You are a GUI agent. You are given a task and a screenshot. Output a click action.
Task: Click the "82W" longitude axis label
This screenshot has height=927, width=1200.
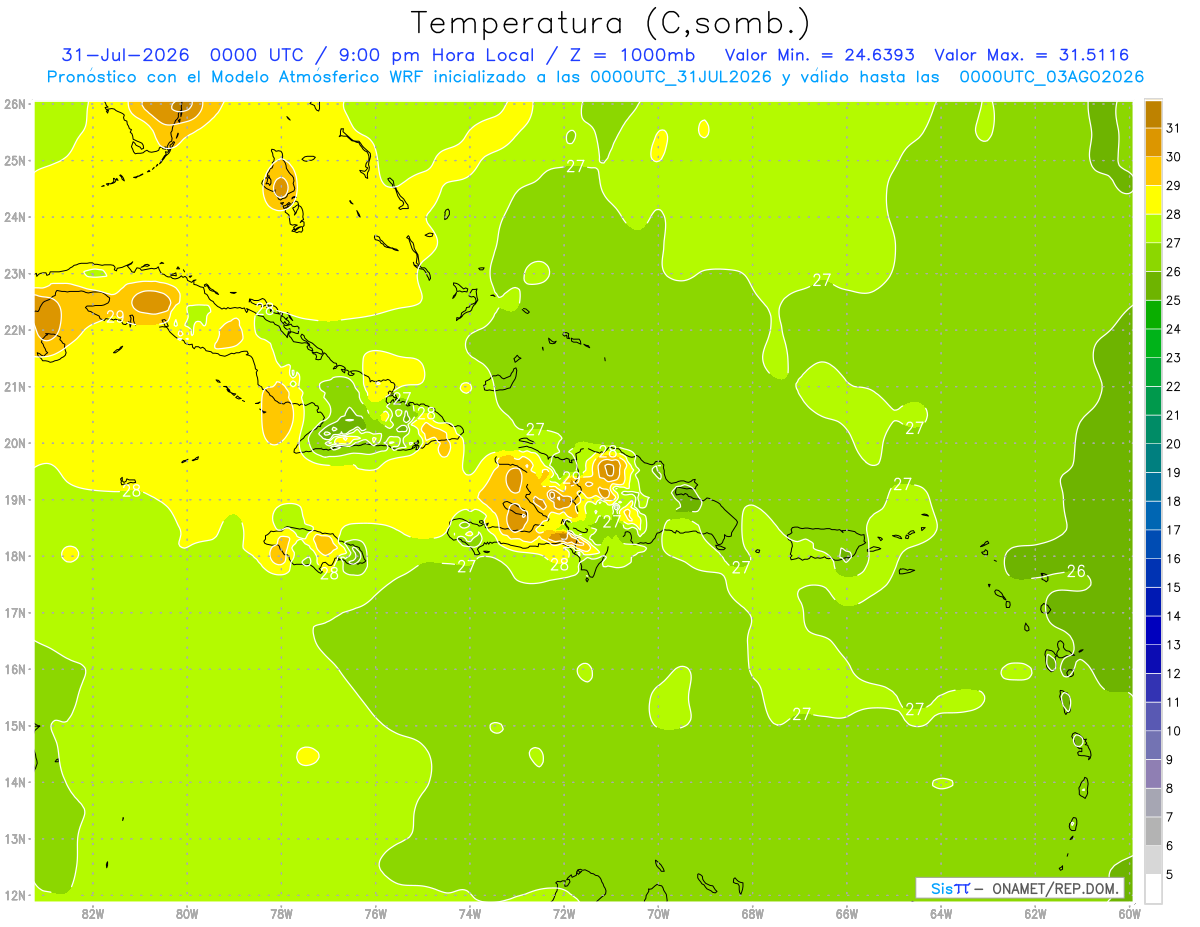(x=93, y=913)
